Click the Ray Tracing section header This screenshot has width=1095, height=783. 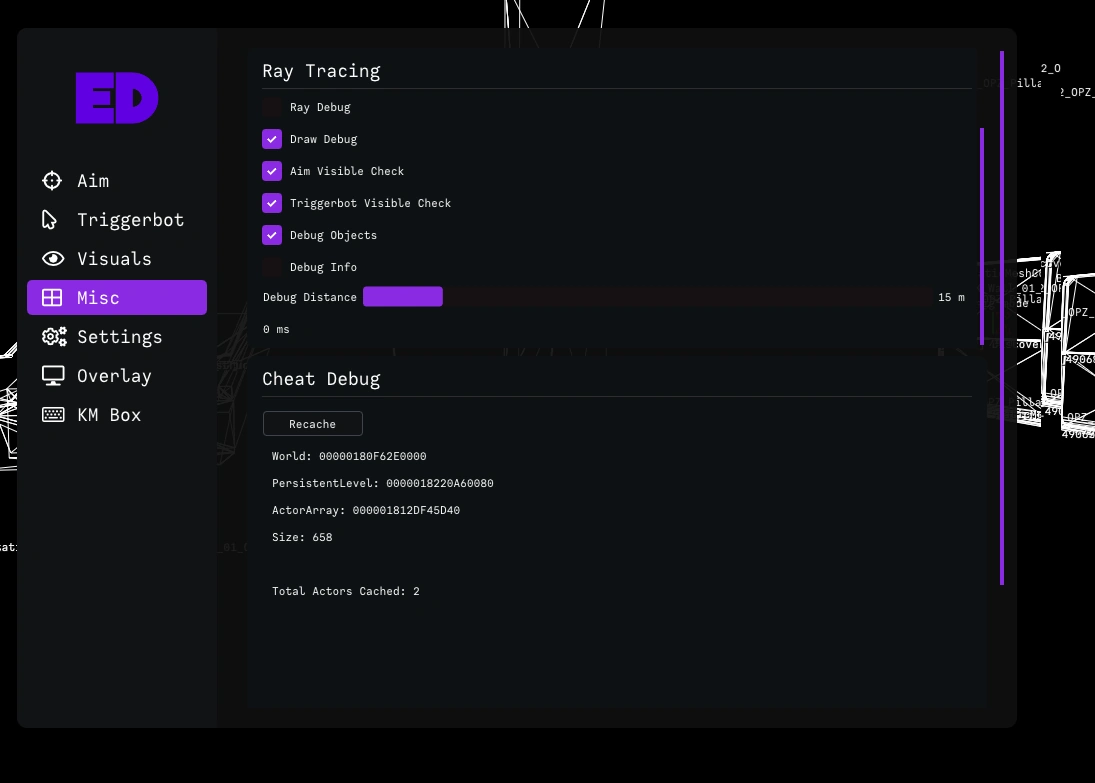tap(321, 71)
